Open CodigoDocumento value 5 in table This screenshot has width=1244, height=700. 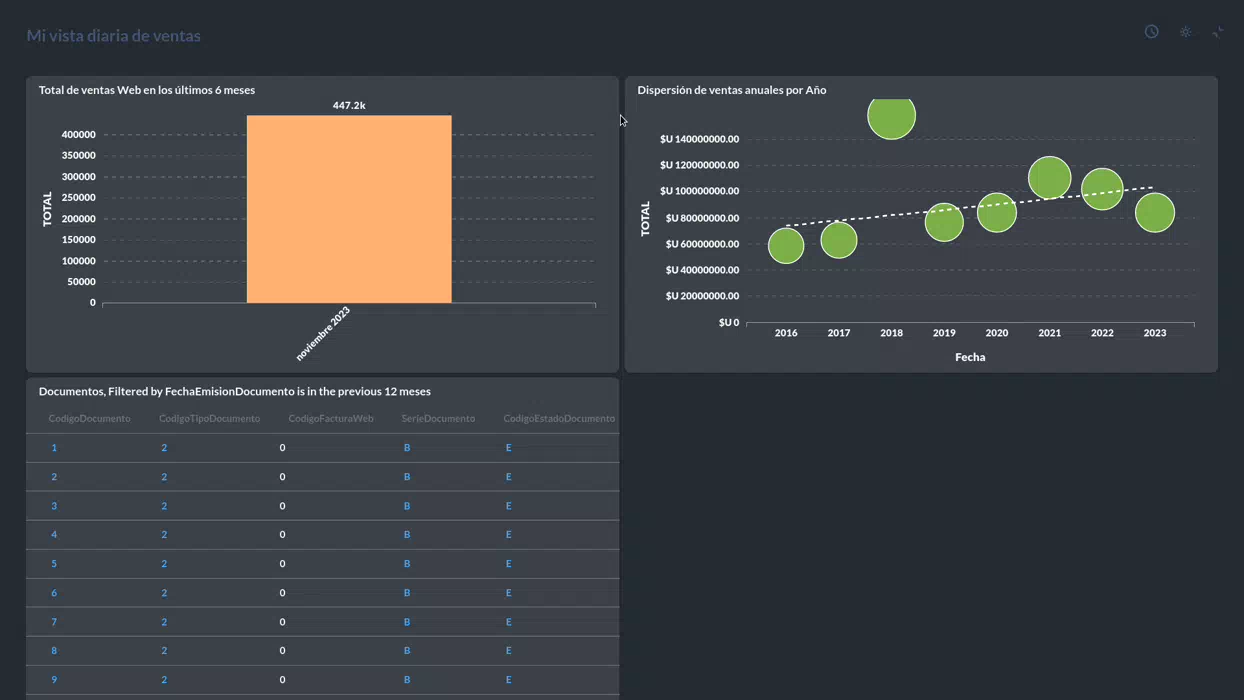[x=54, y=563]
